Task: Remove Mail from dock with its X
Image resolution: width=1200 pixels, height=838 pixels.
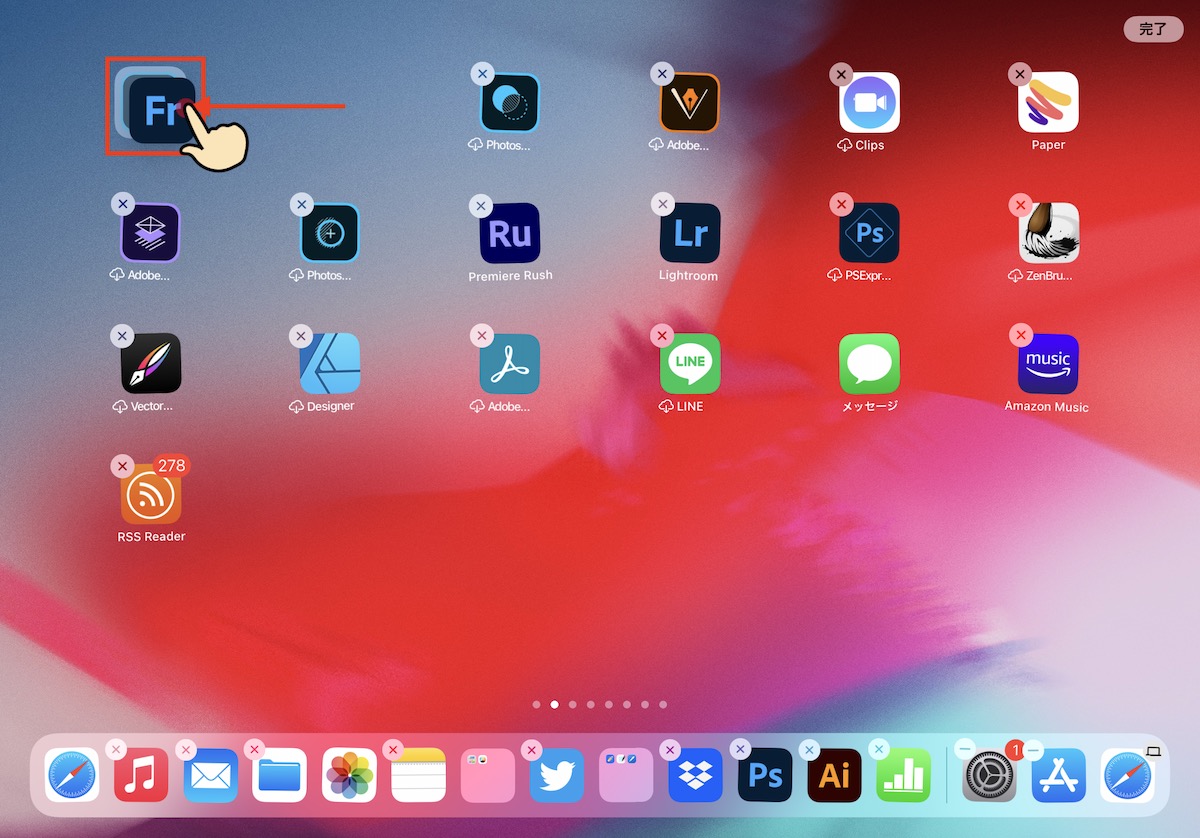Action: click(x=185, y=750)
